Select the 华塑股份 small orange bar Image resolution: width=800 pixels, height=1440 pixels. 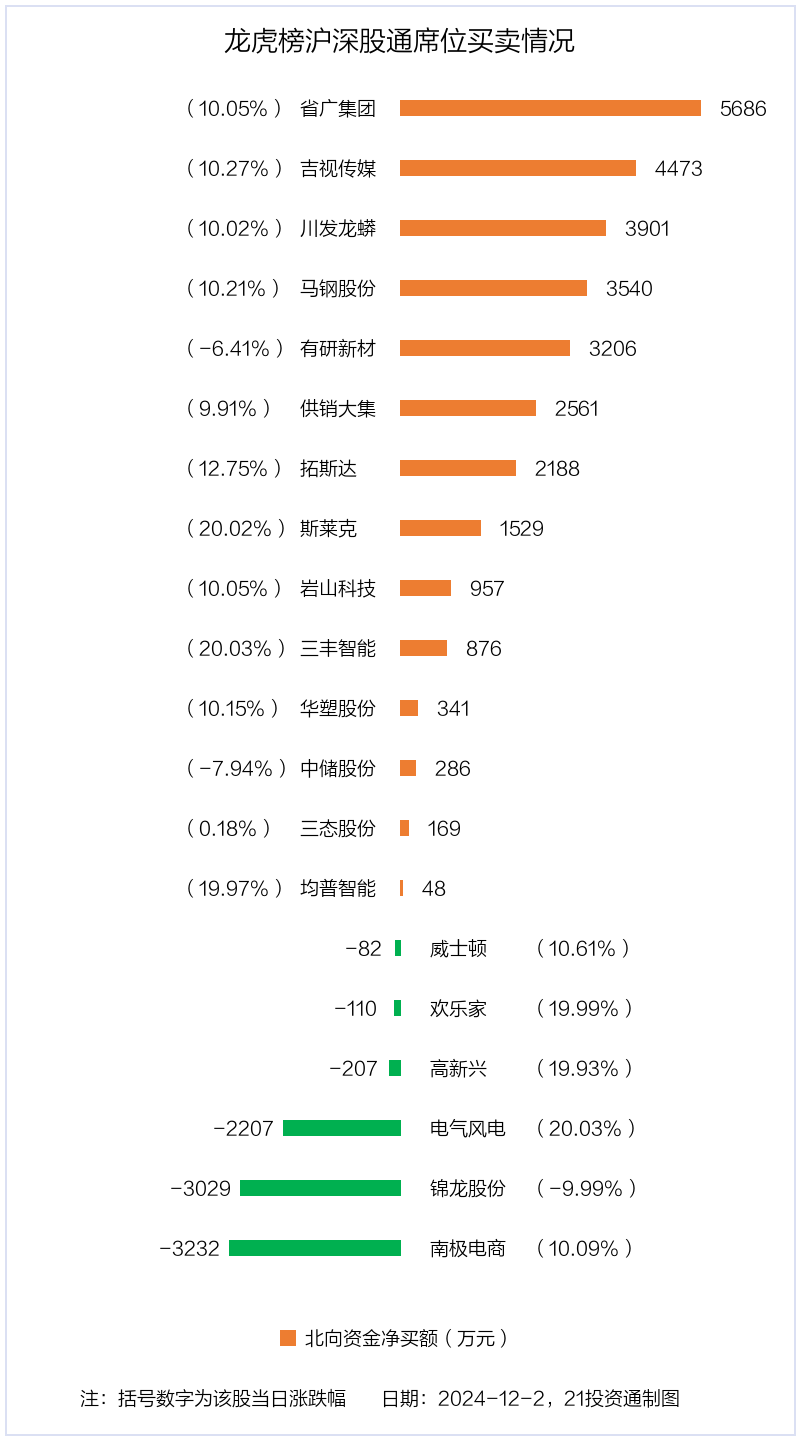coord(409,708)
